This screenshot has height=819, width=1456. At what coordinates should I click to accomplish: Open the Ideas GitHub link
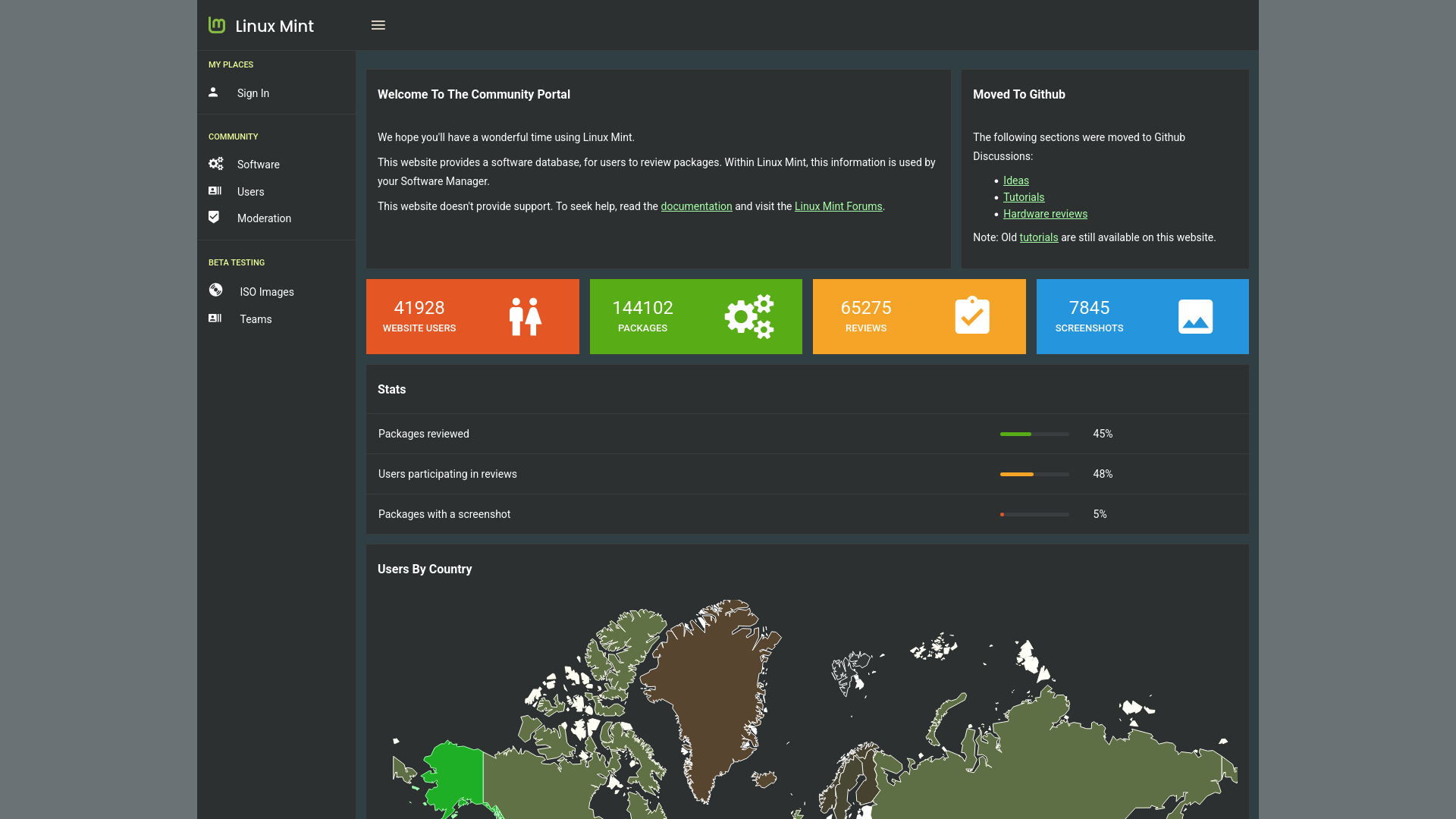(x=1015, y=180)
